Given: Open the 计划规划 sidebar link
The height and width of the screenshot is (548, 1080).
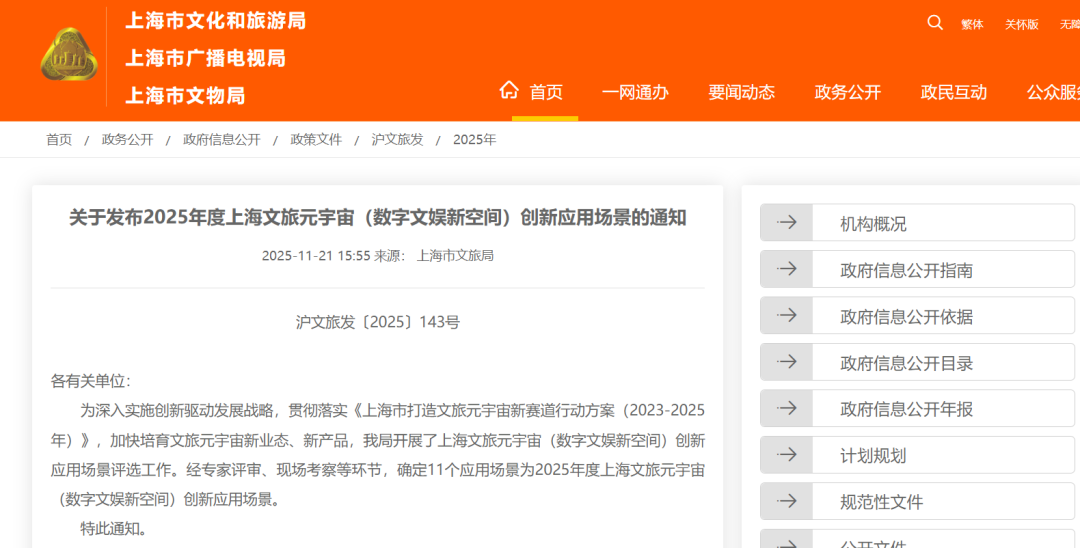Looking at the screenshot, I should 917,454.
